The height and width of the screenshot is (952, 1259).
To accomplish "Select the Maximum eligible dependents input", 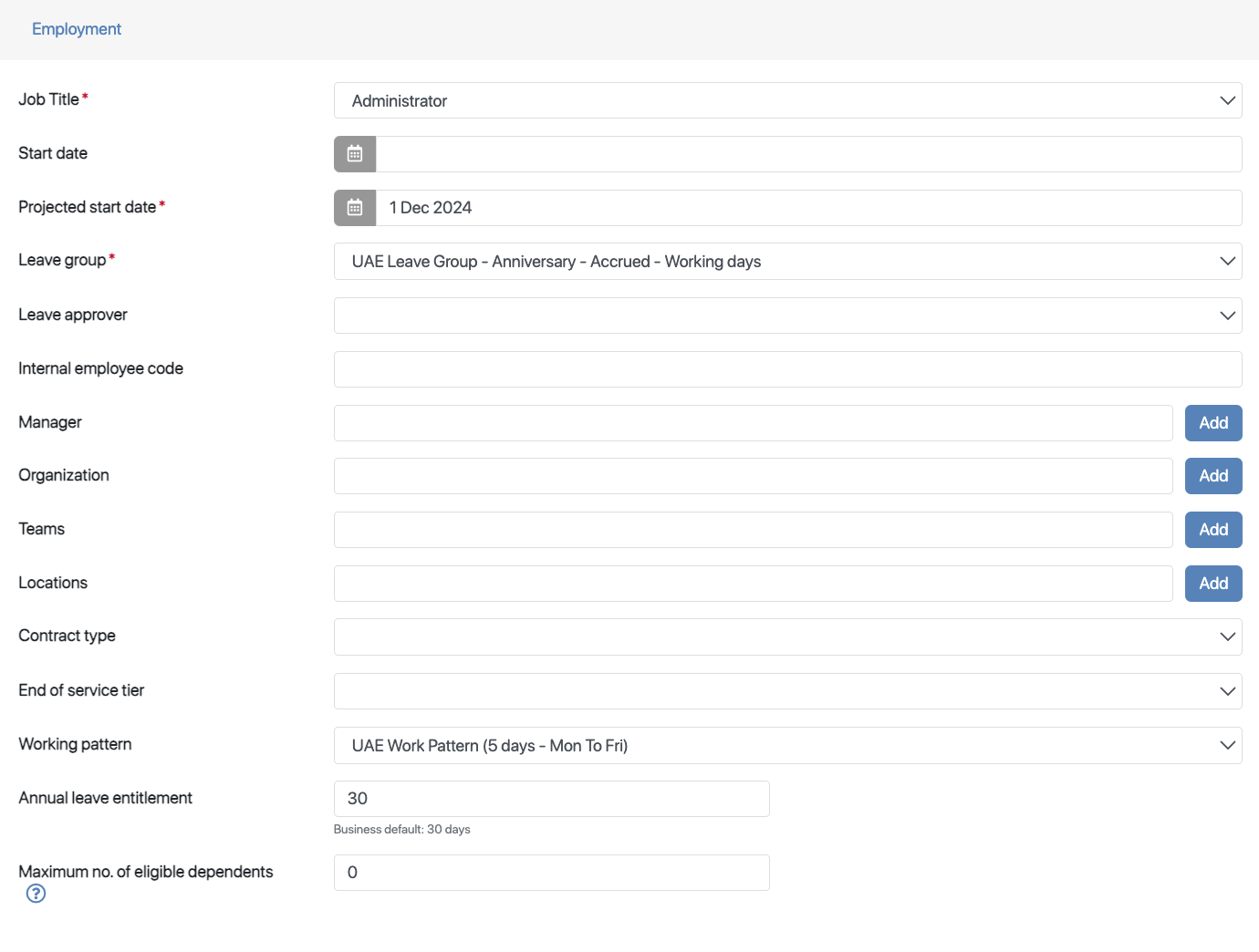I will (551, 873).
